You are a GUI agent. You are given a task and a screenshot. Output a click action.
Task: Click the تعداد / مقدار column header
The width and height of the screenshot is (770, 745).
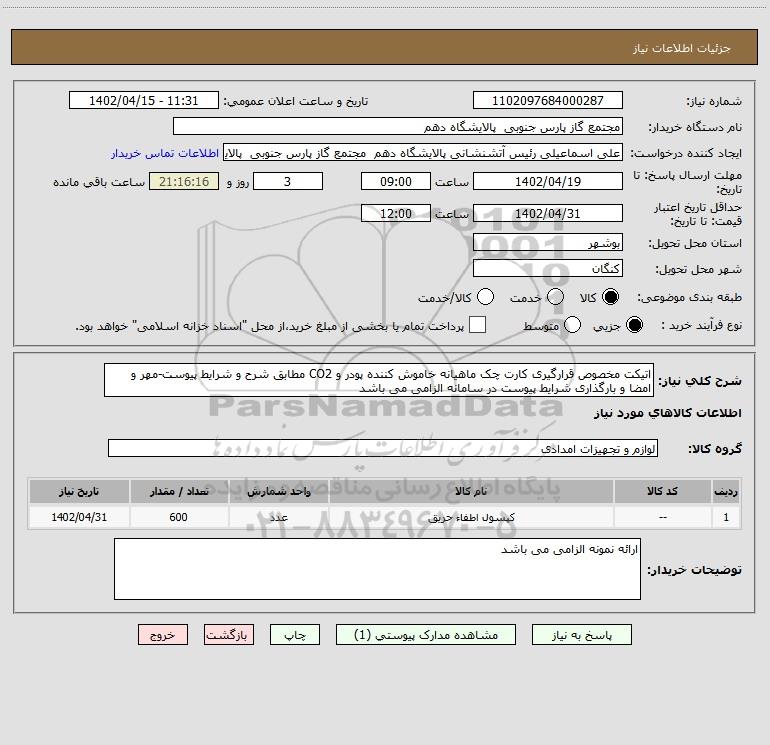point(179,492)
